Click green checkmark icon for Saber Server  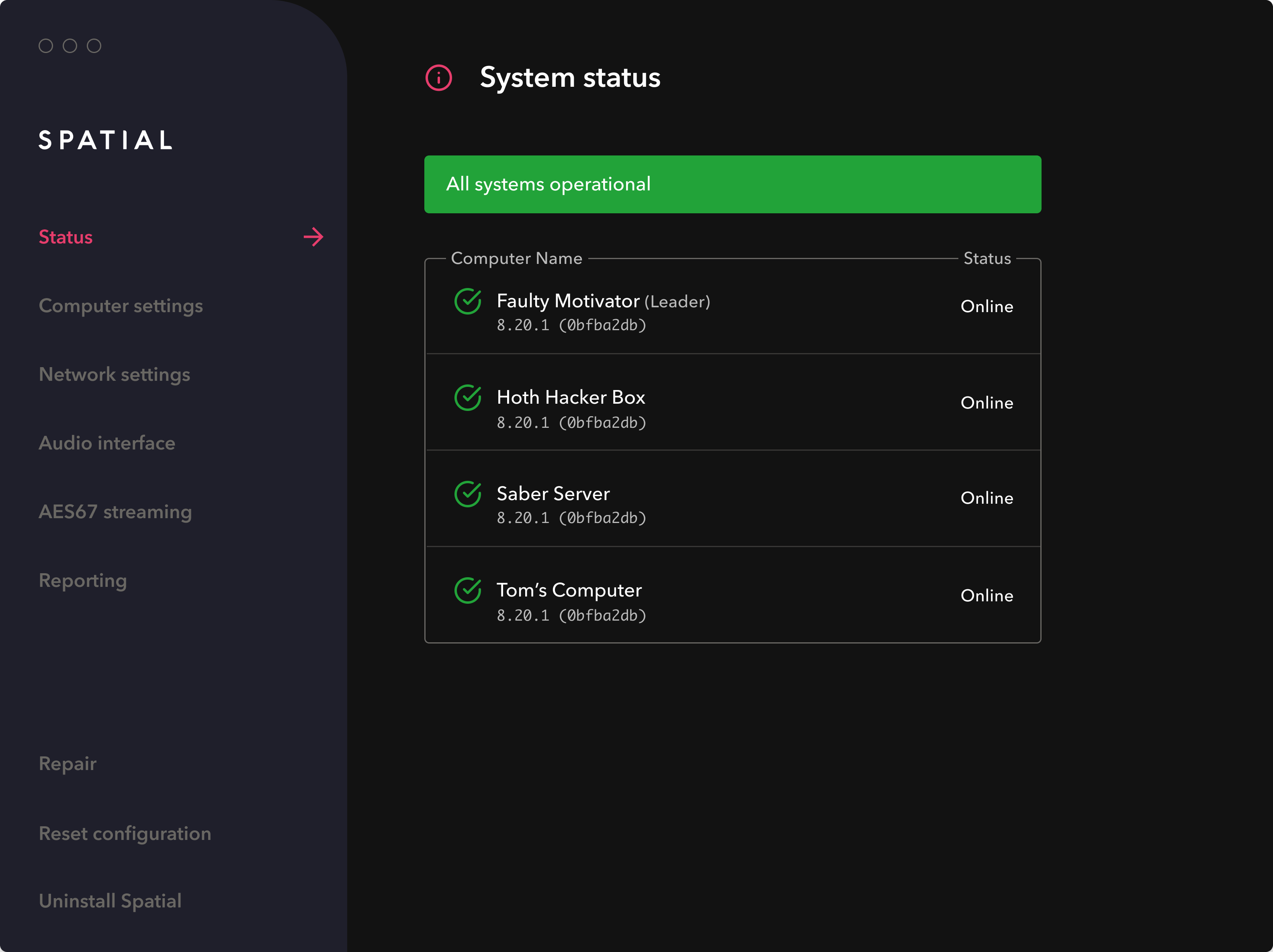pyautogui.click(x=468, y=494)
